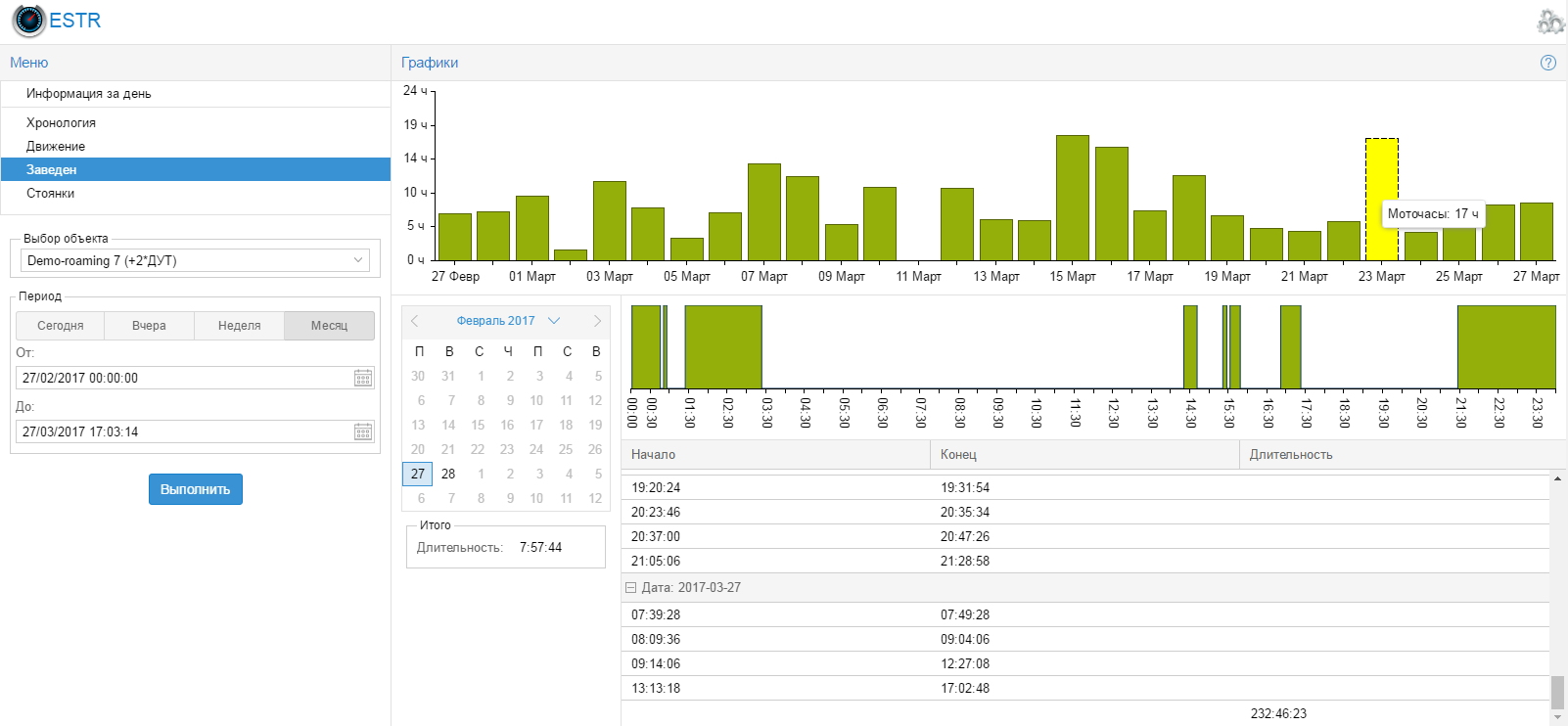The image size is (1568, 726).
Task: Click the timeline block starting at 21:30
Action: point(1506,347)
